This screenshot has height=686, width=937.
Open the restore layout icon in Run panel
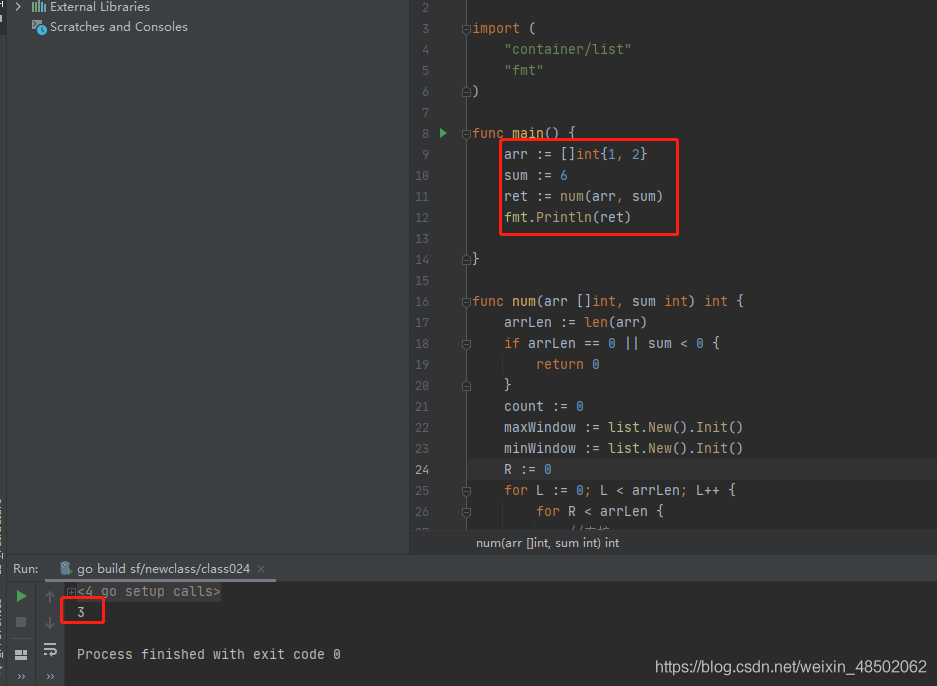pos(21,655)
